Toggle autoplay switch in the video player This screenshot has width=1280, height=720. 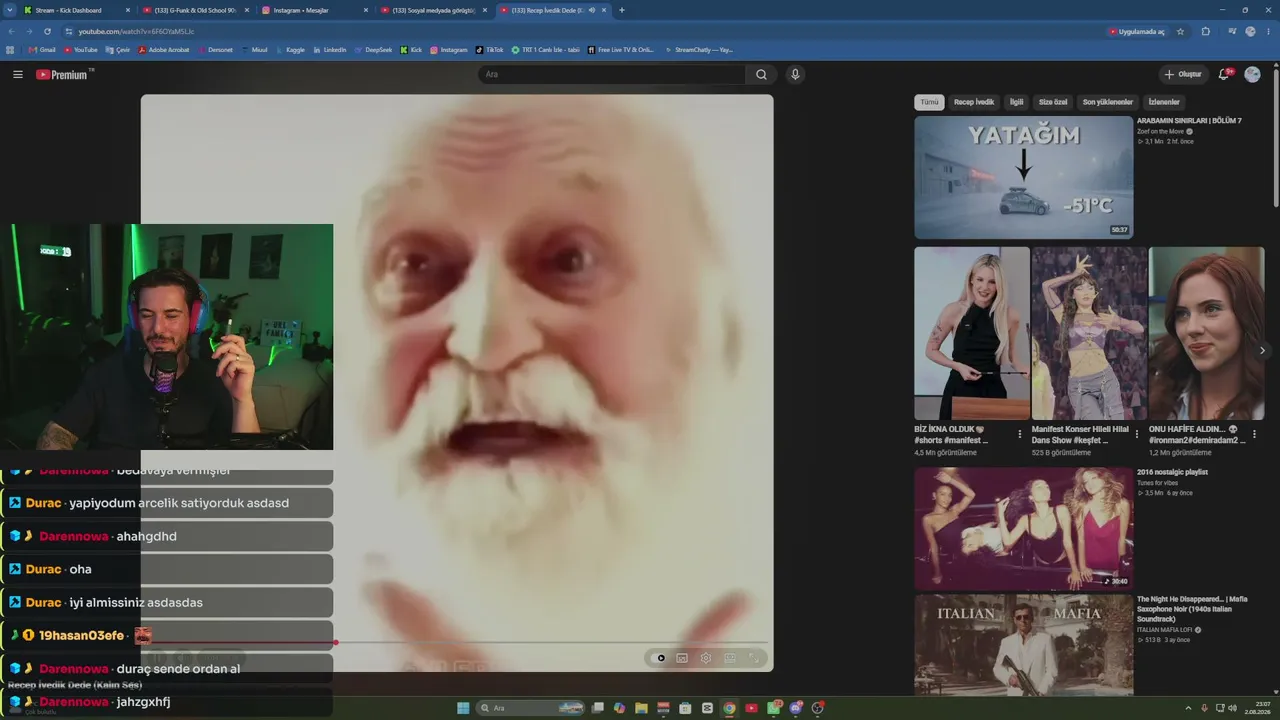659,658
